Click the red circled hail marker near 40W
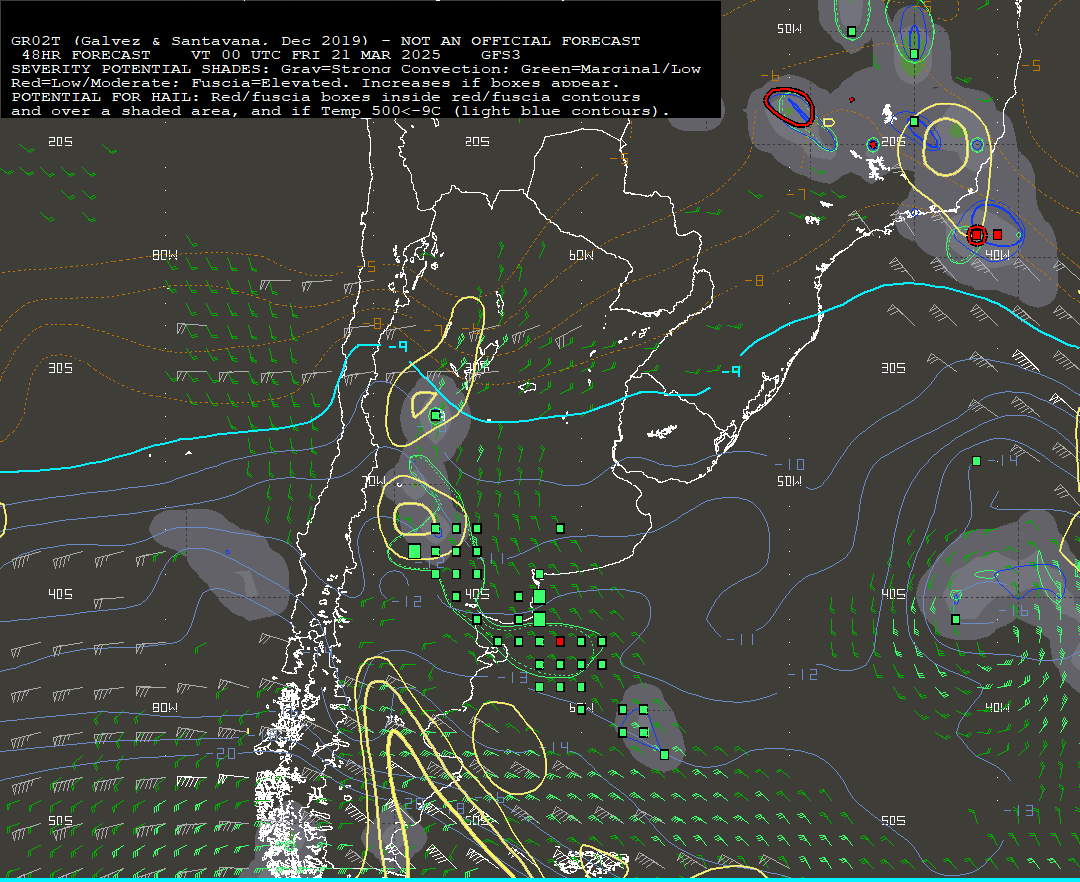1080x882 pixels. 976,235
